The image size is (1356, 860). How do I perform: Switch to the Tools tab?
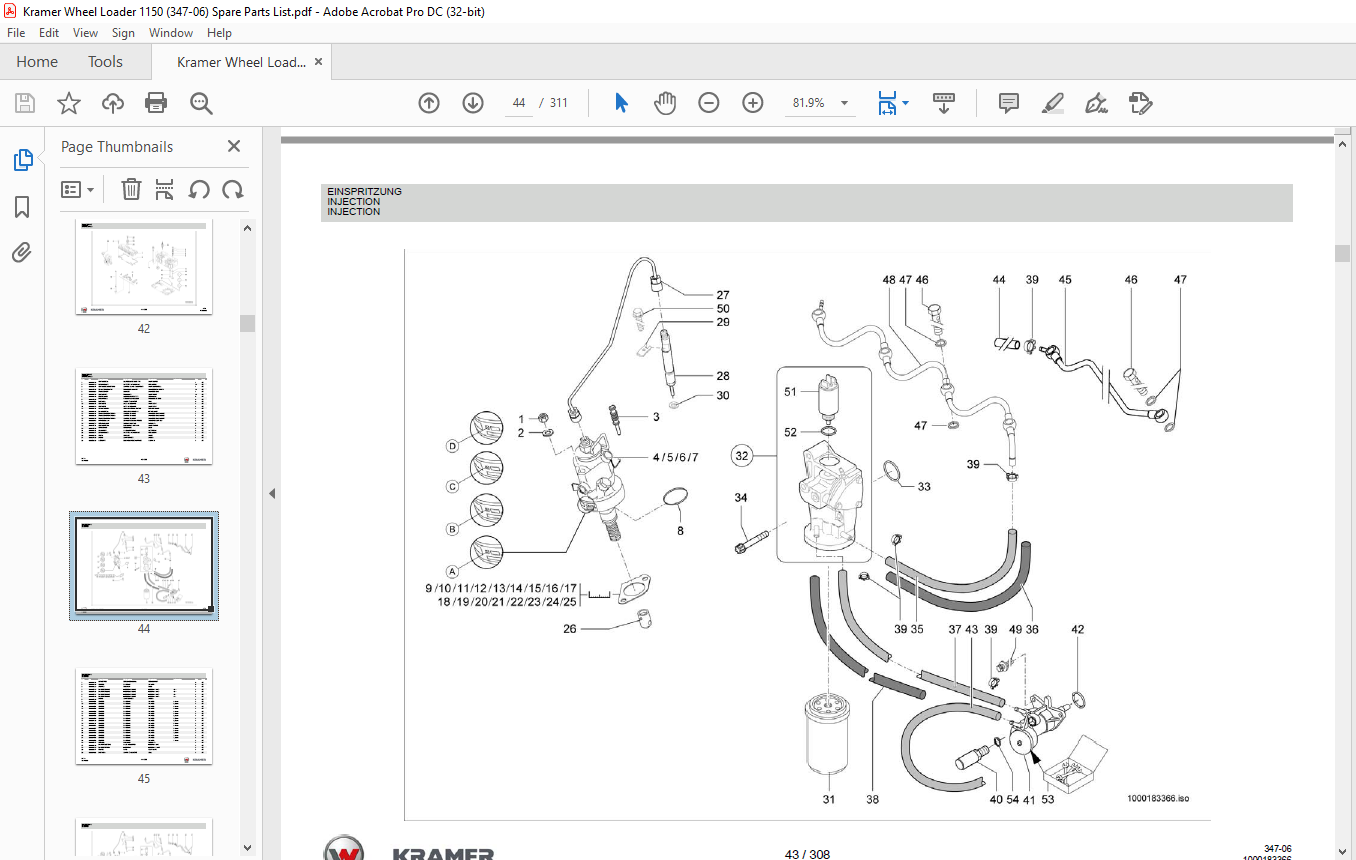105,62
